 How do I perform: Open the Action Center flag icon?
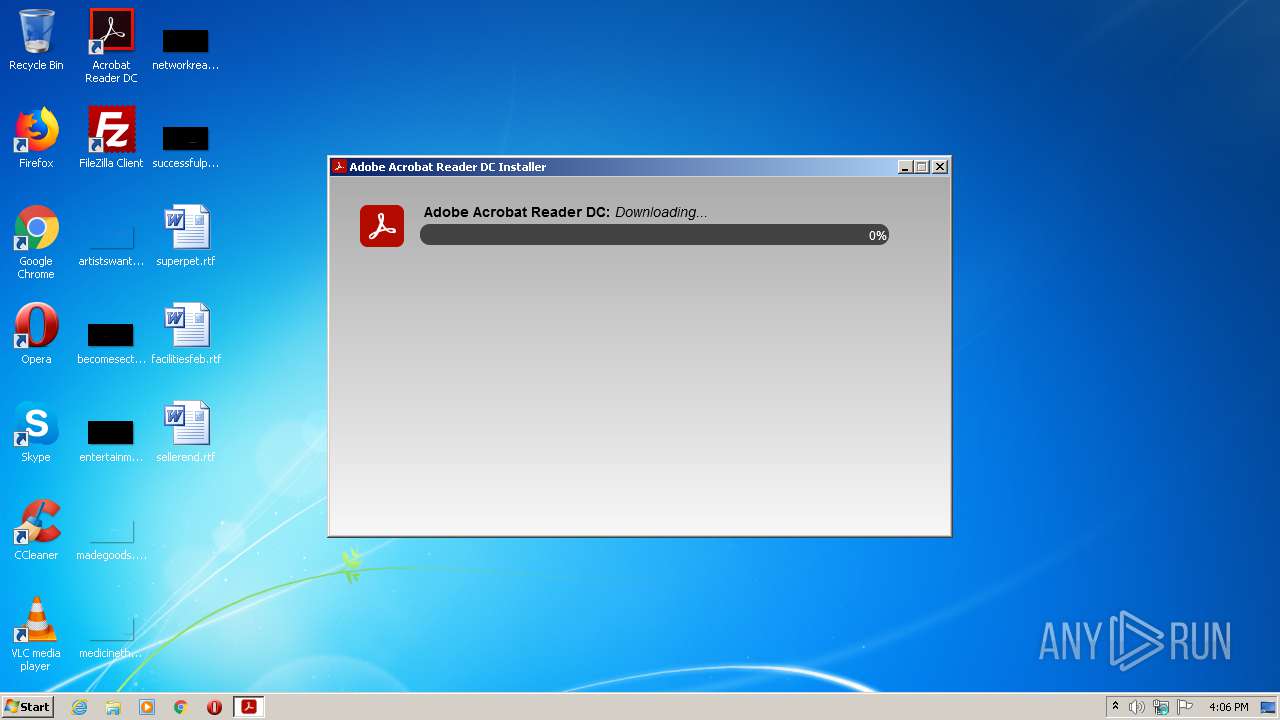pos(1185,707)
